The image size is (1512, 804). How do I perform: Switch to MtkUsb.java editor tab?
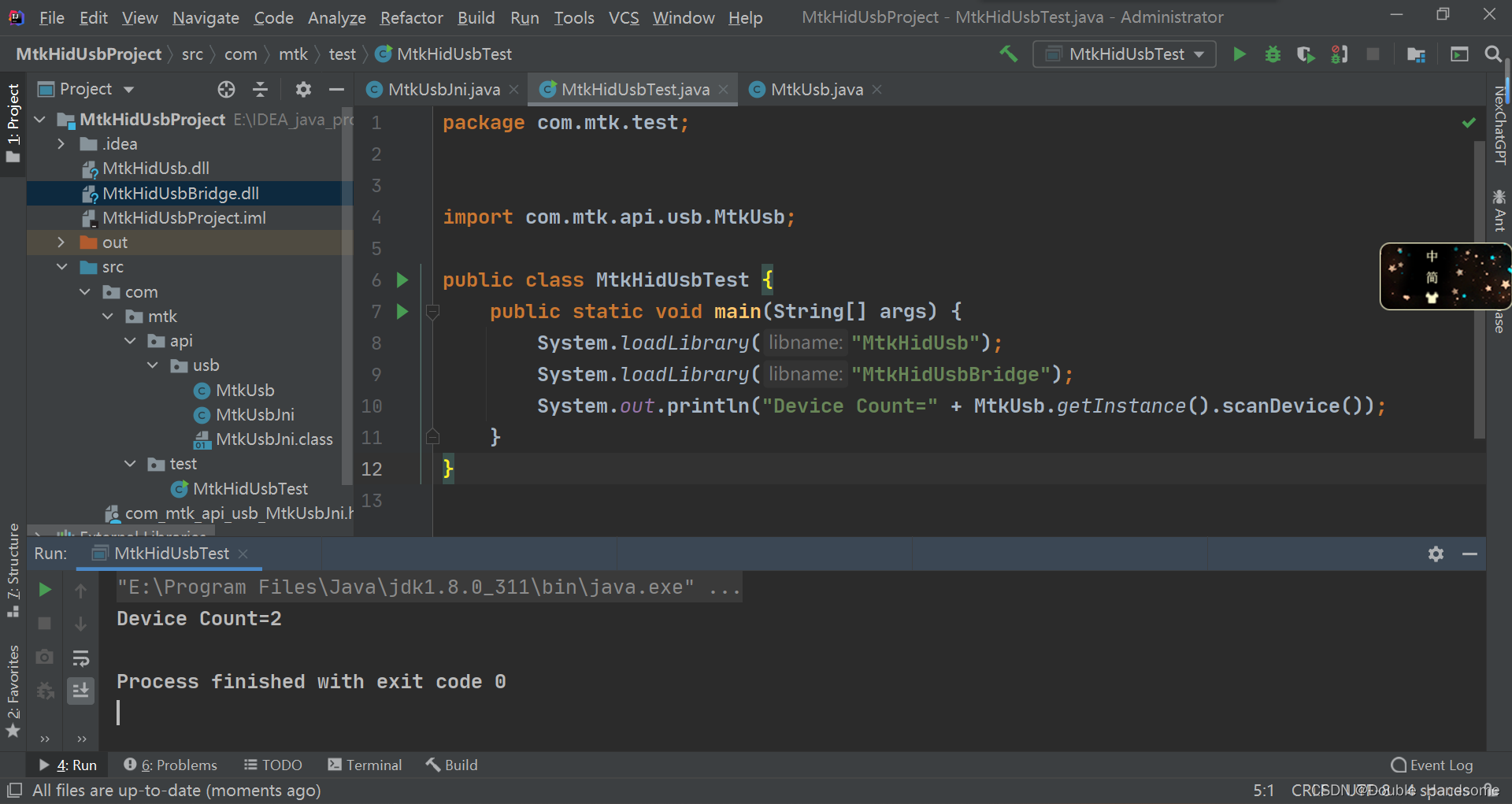(817, 90)
